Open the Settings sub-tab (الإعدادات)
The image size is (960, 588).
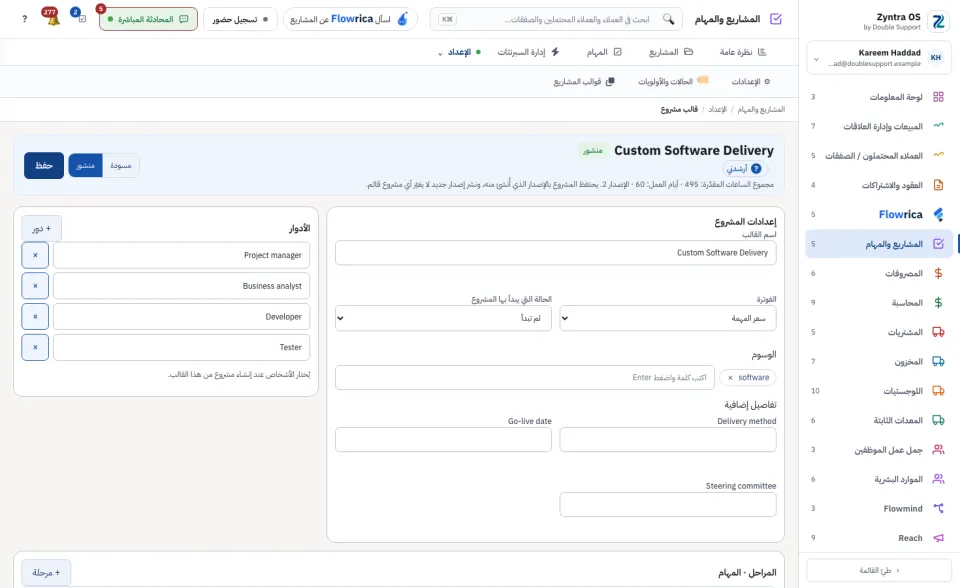pos(751,81)
